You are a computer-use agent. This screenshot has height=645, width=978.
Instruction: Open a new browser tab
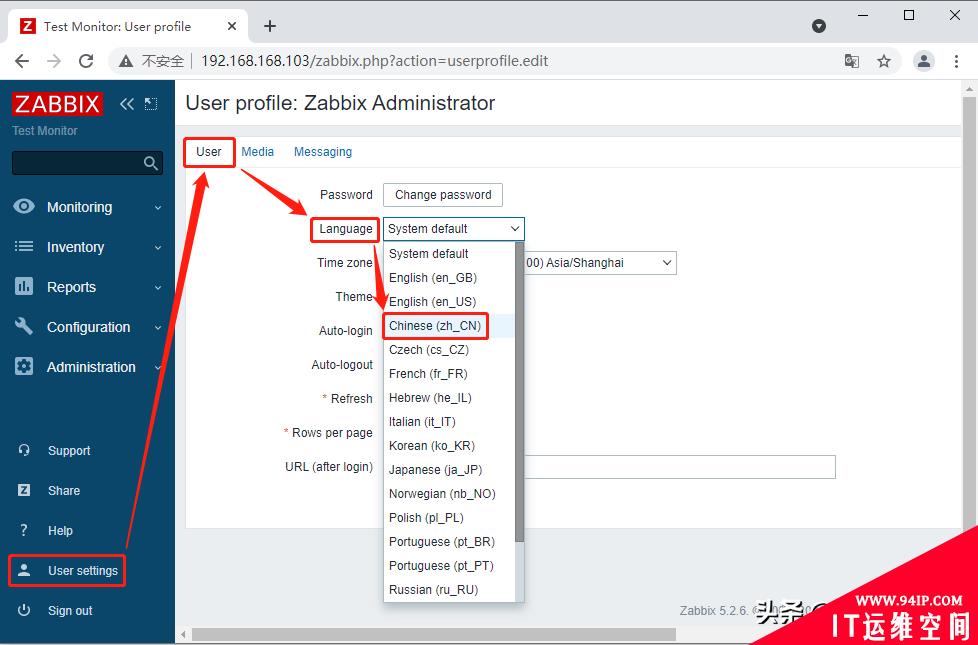(269, 26)
